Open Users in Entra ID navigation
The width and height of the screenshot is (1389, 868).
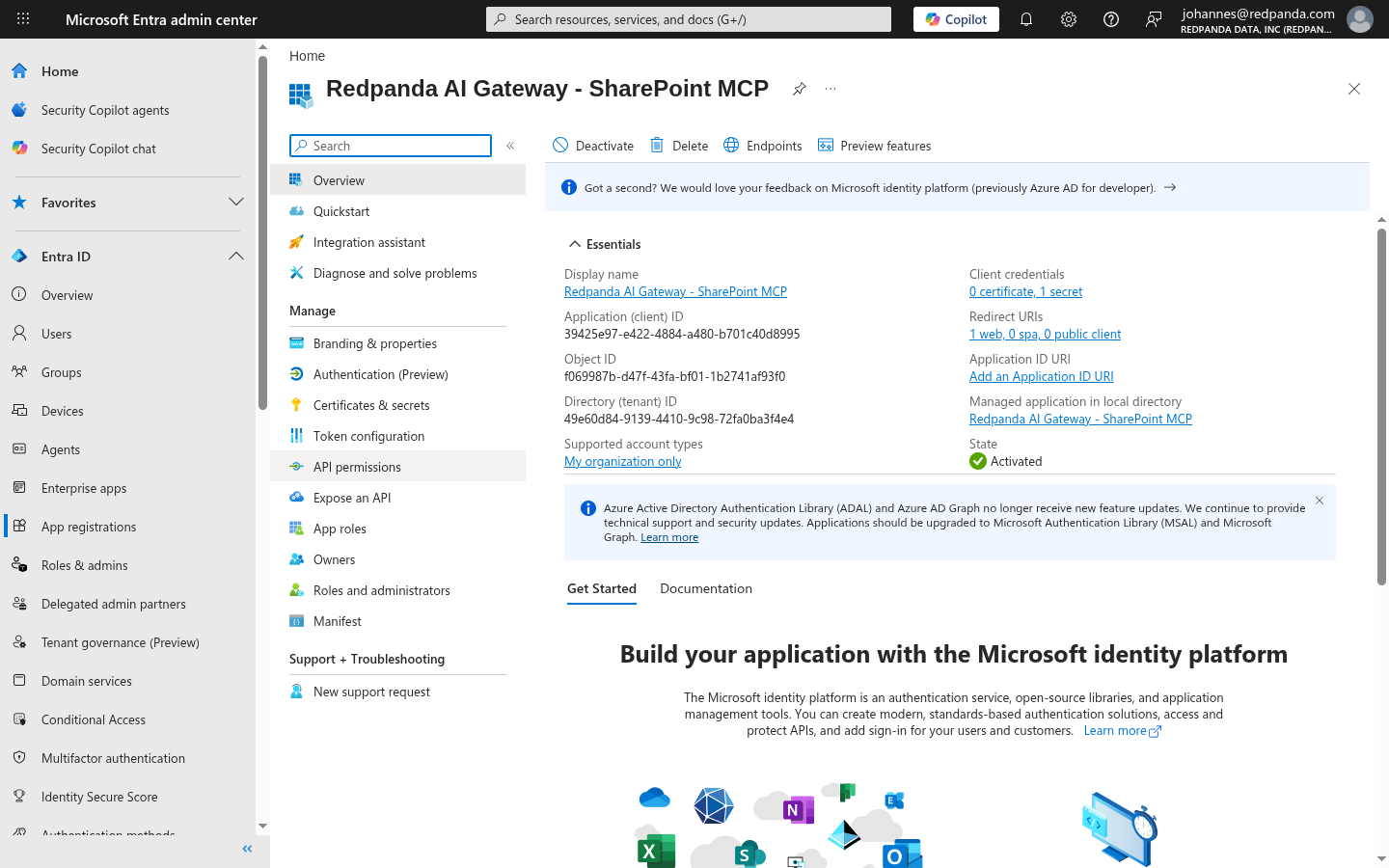click(x=127, y=334)
